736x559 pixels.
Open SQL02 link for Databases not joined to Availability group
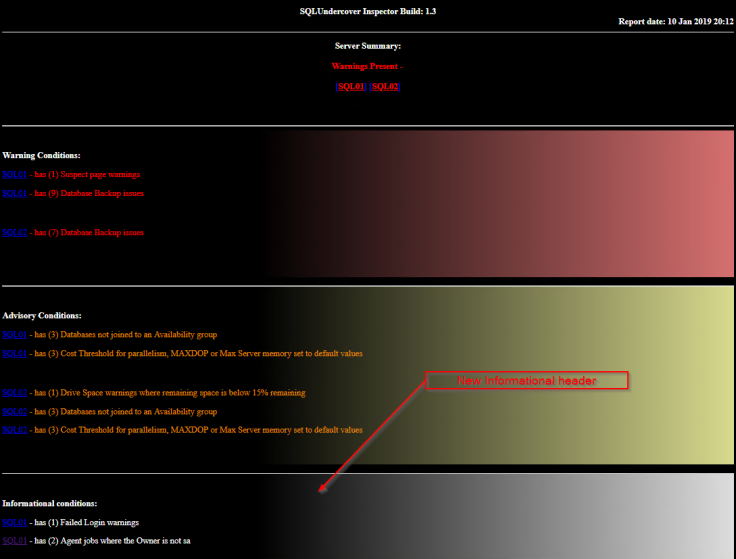click(x=15, y=412)
